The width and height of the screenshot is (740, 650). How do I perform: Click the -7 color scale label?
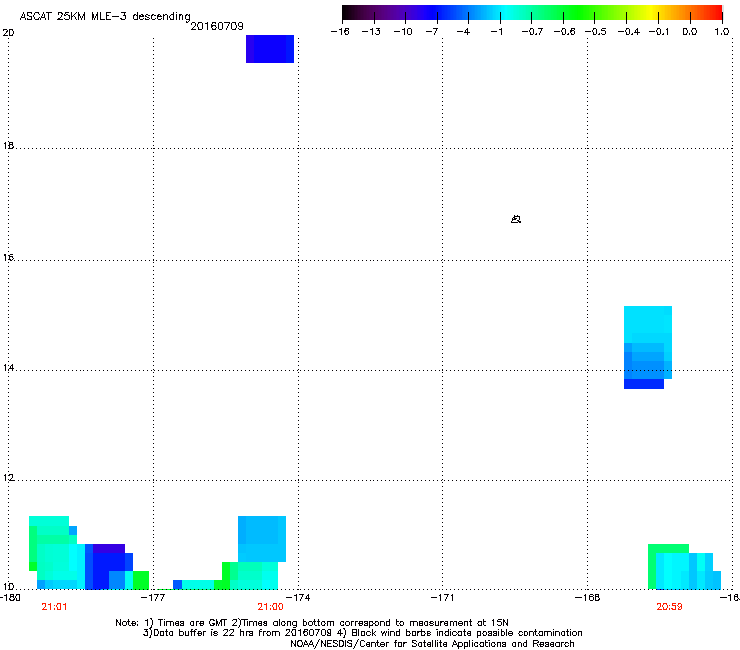(x=432, y=32)
